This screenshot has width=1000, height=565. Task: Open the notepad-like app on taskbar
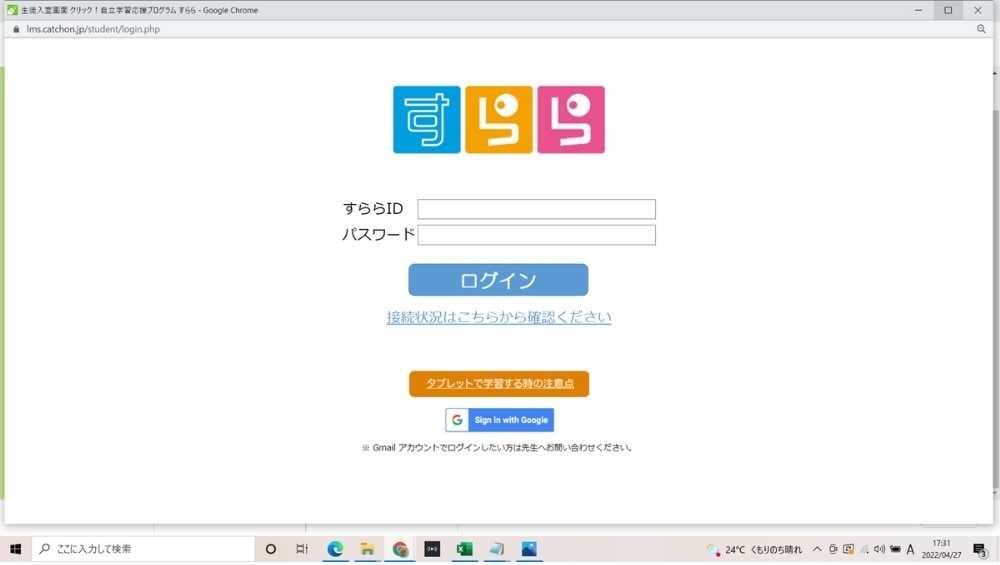click(x=497, y=549)
